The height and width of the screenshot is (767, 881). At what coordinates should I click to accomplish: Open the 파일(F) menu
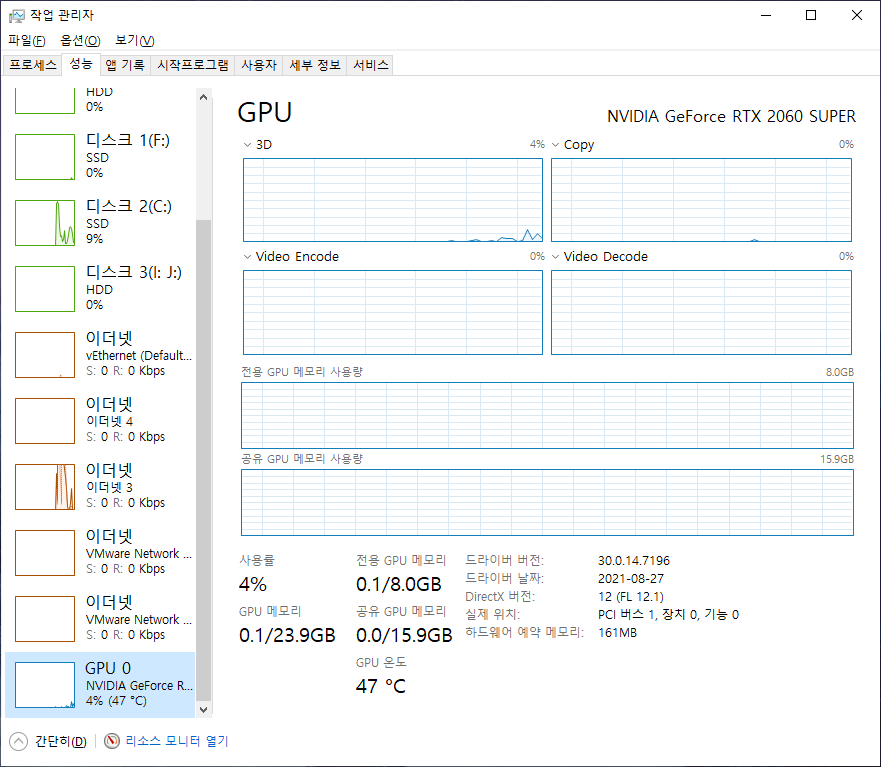coord(26,40)
